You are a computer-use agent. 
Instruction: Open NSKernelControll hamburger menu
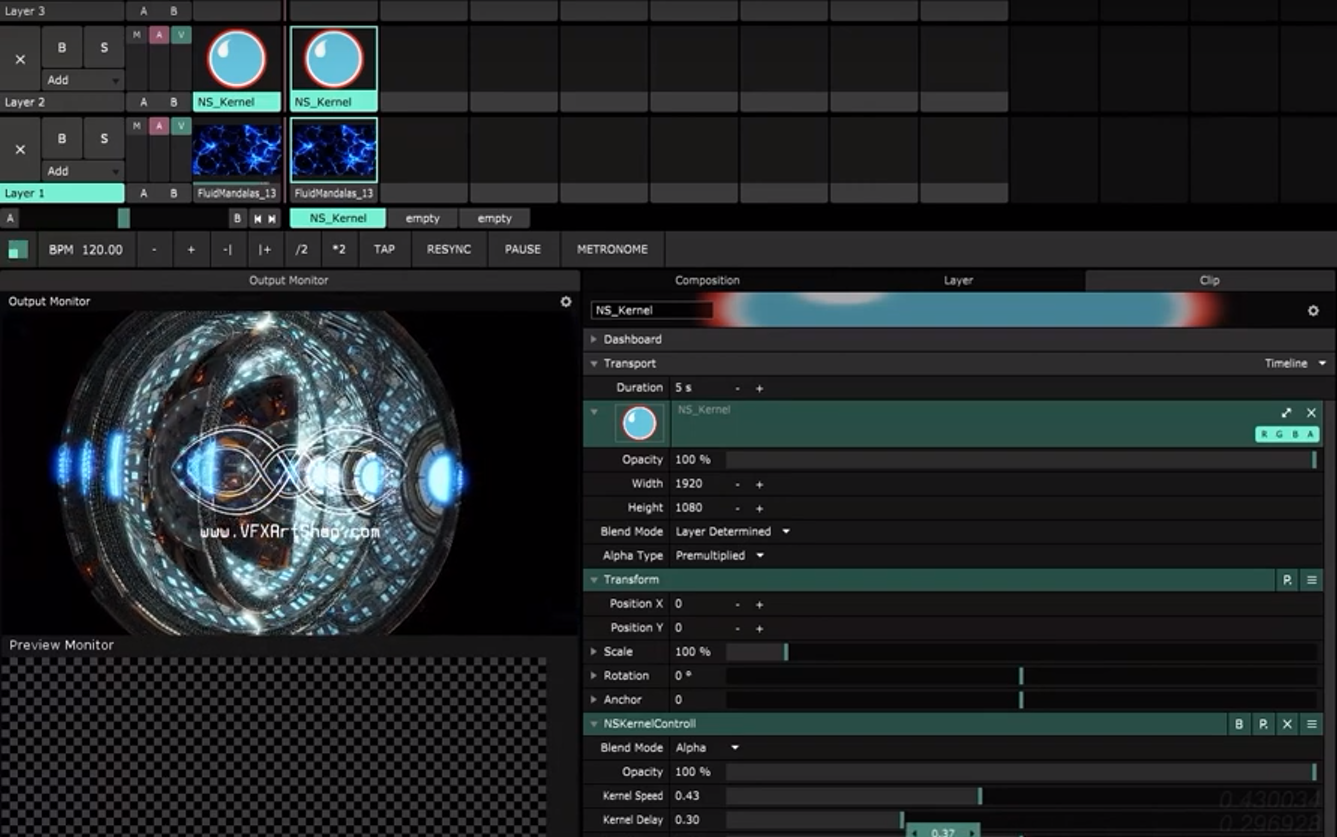1311,724
